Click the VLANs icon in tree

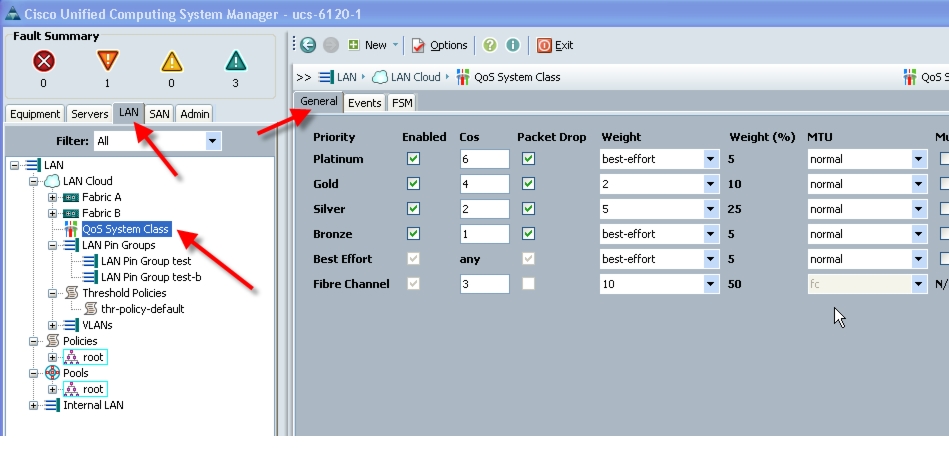(x=71, y=325)
